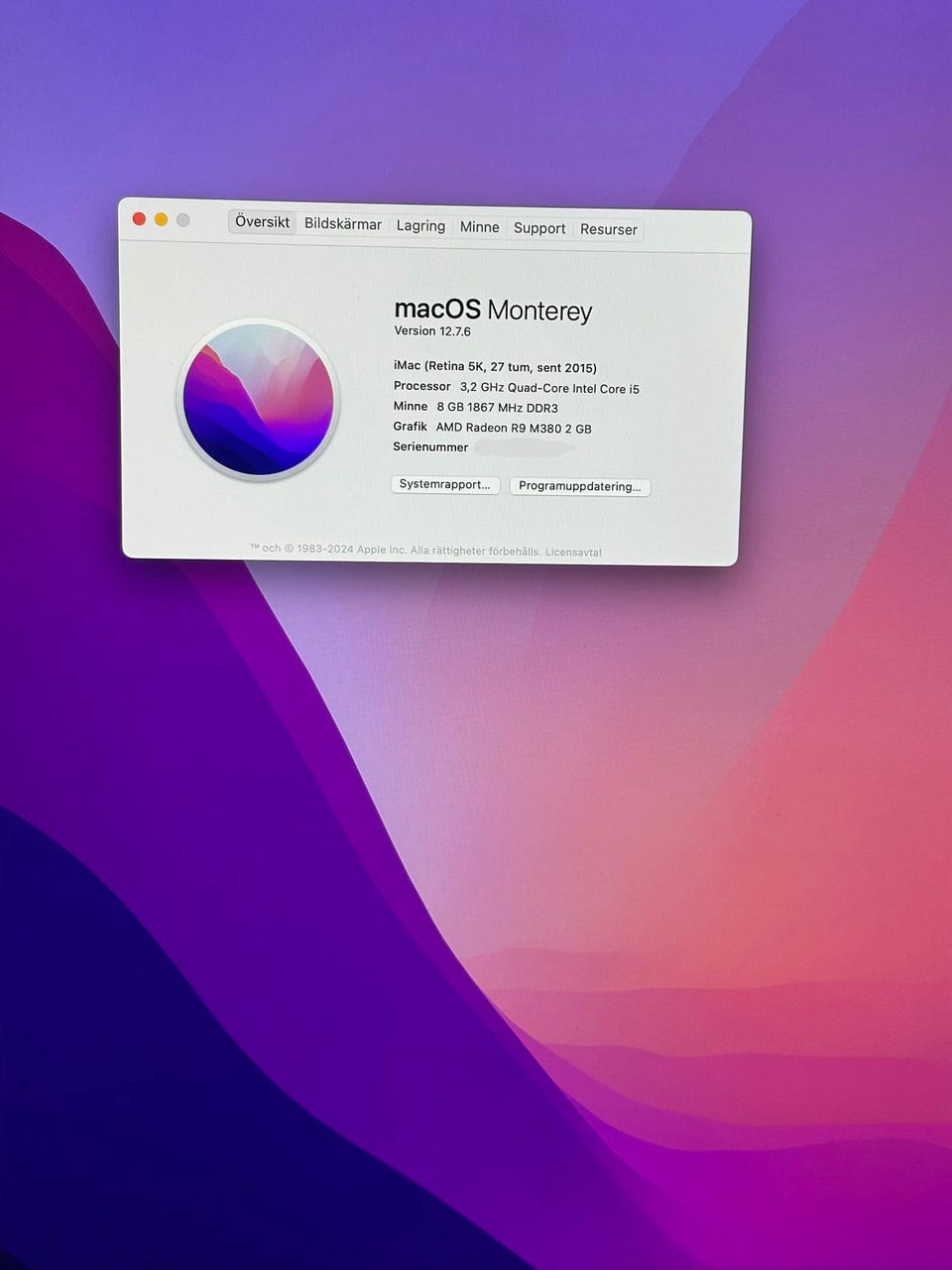The image size is (952, 1270).
Task: Select the Översikt tab
Action: point(263,222)
